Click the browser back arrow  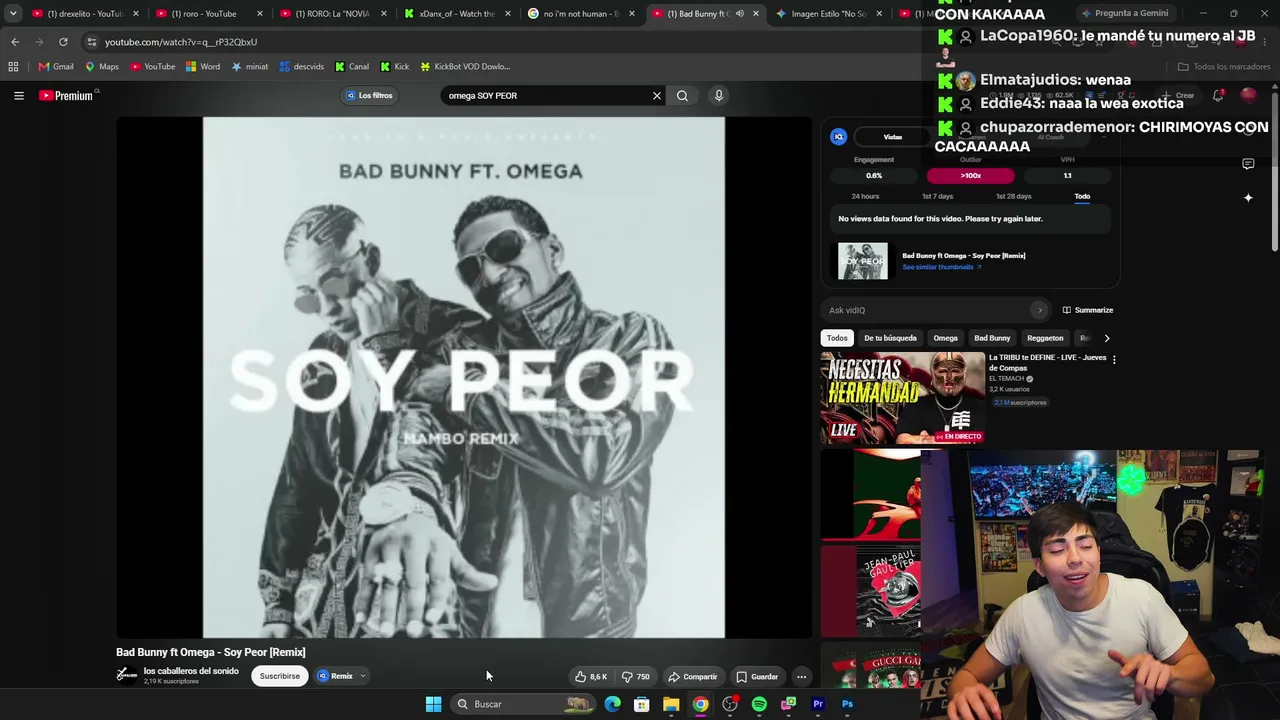(x=15, y=42)
